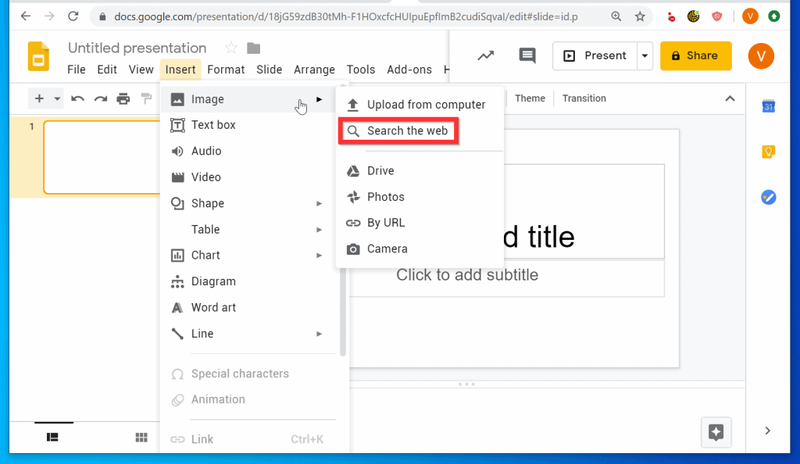Insert image By URL

click(x=419, y=223)
